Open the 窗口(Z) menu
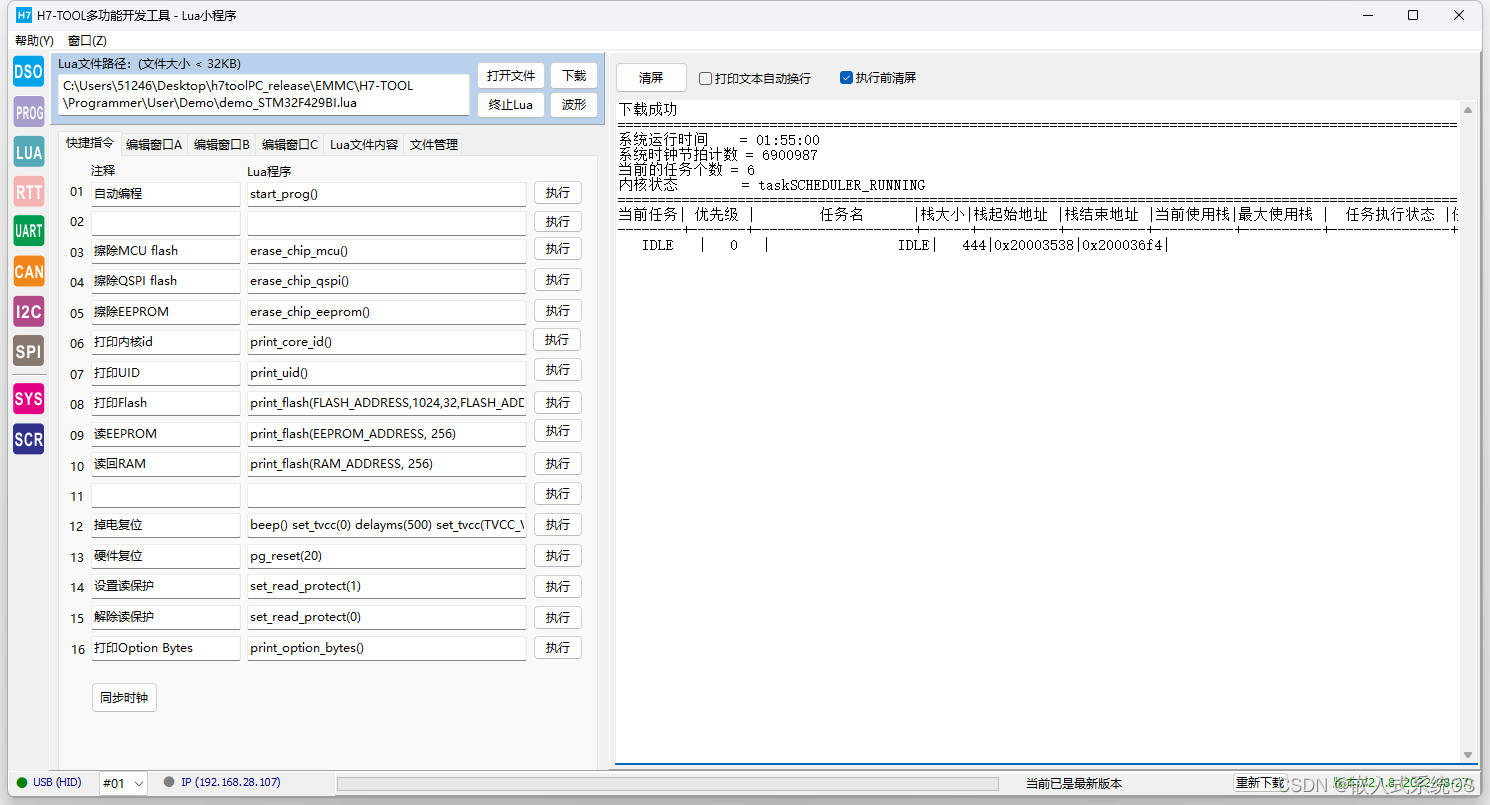1490x805 pixels. 87,41
